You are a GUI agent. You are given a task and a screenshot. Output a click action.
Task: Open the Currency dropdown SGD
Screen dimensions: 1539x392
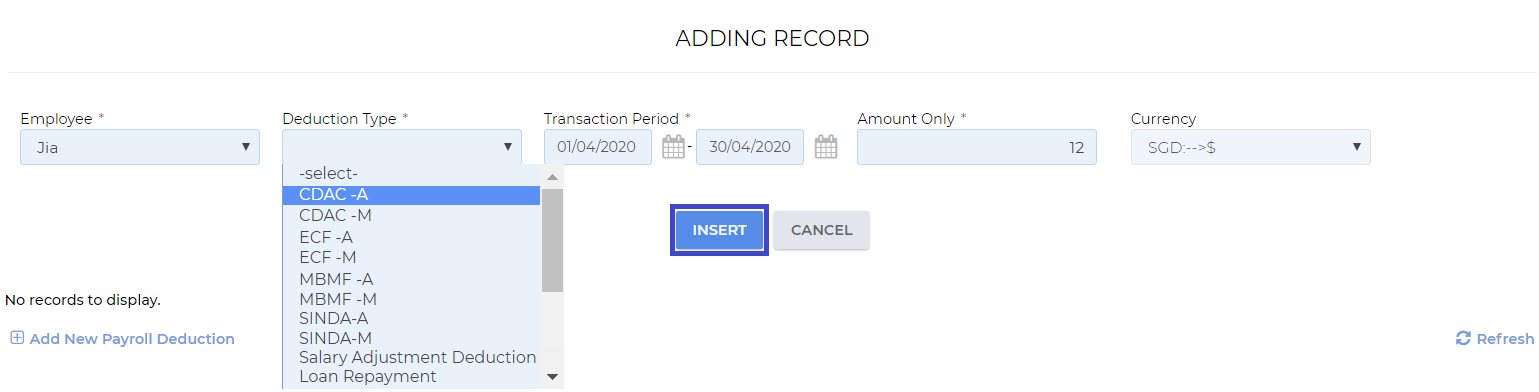click(1250, 147)
